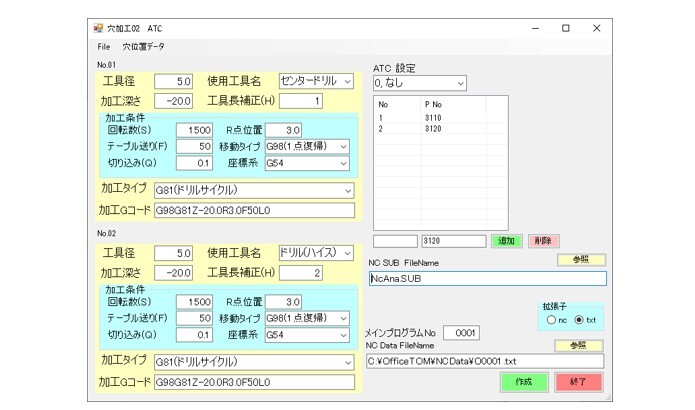695x410 pixels.
Task: Click the 削除 button
Action: [541, 241]
